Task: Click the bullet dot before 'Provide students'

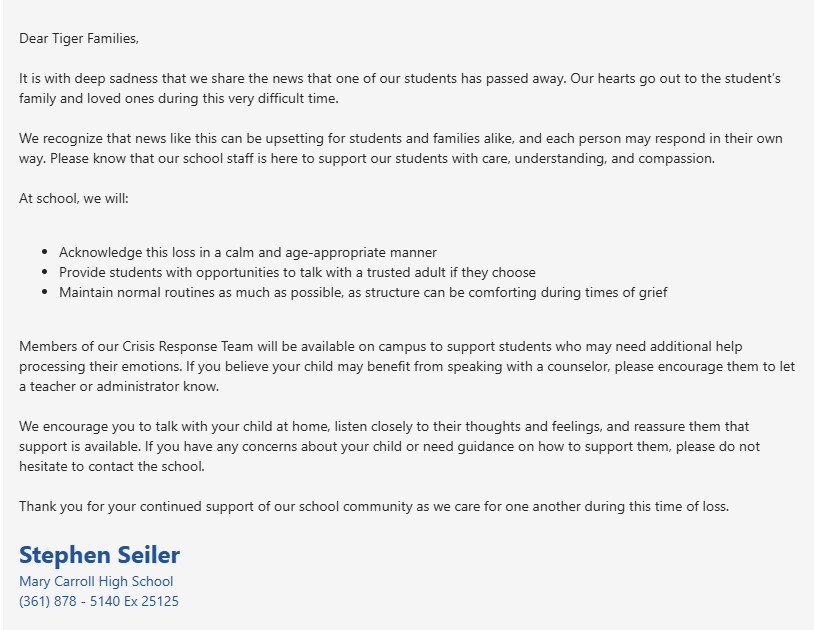Action: (x=45, y=272)
